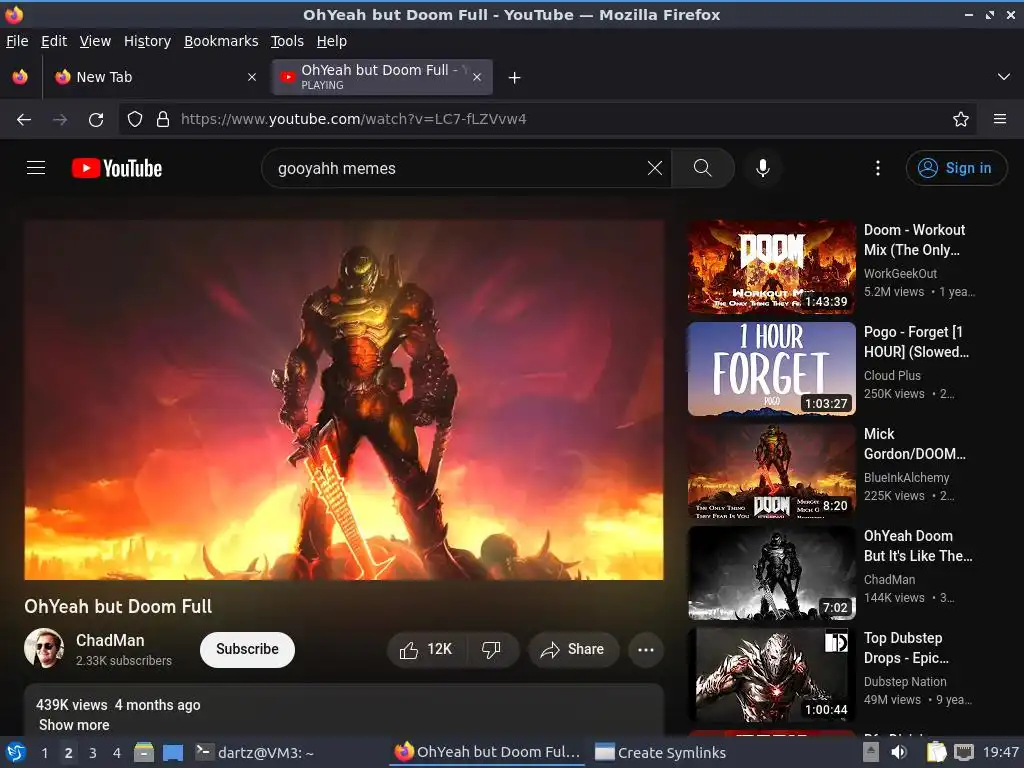The height and width of the screenshot is (768, 1024).
Task: Focus the Firefox URL address bar
Action: (x=549, y=119)
